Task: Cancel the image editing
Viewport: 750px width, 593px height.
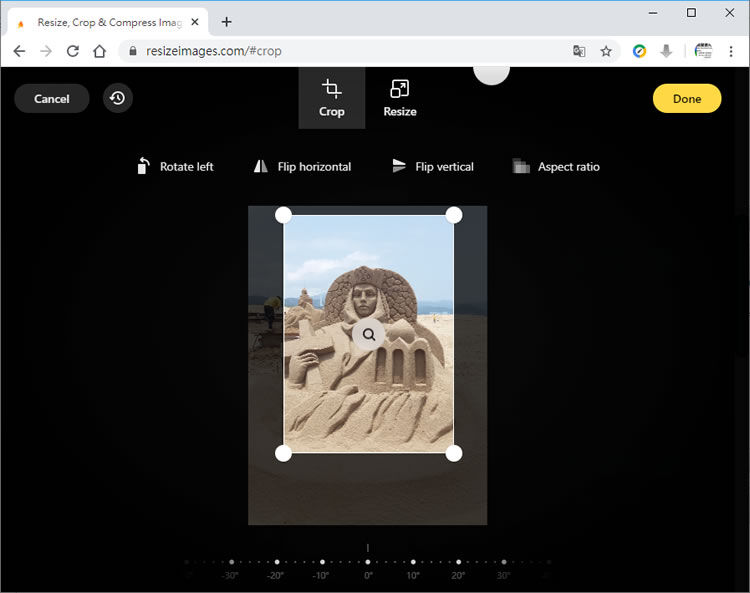Action: point(52,99)
